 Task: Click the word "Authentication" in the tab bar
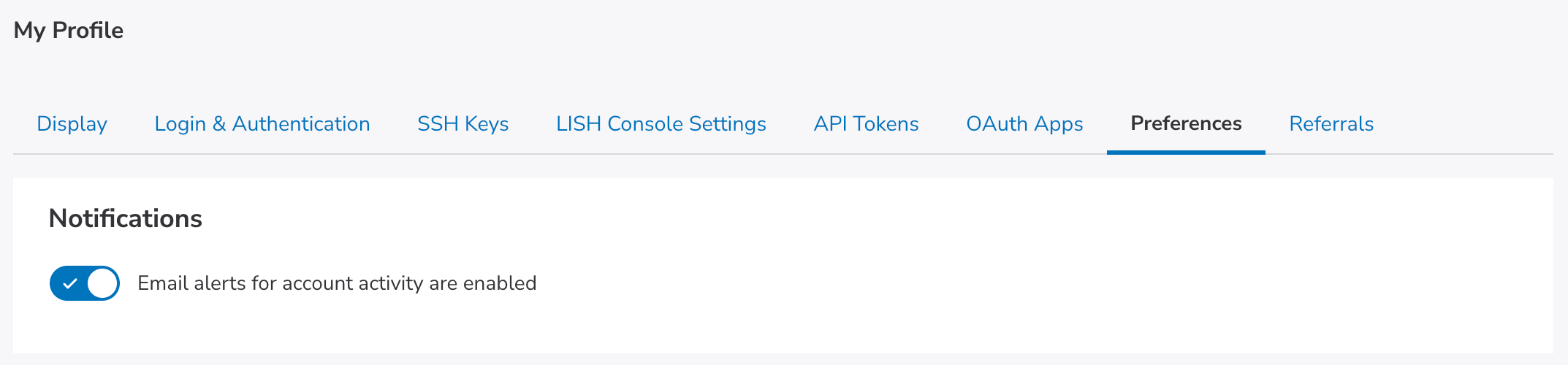(301, 124)
